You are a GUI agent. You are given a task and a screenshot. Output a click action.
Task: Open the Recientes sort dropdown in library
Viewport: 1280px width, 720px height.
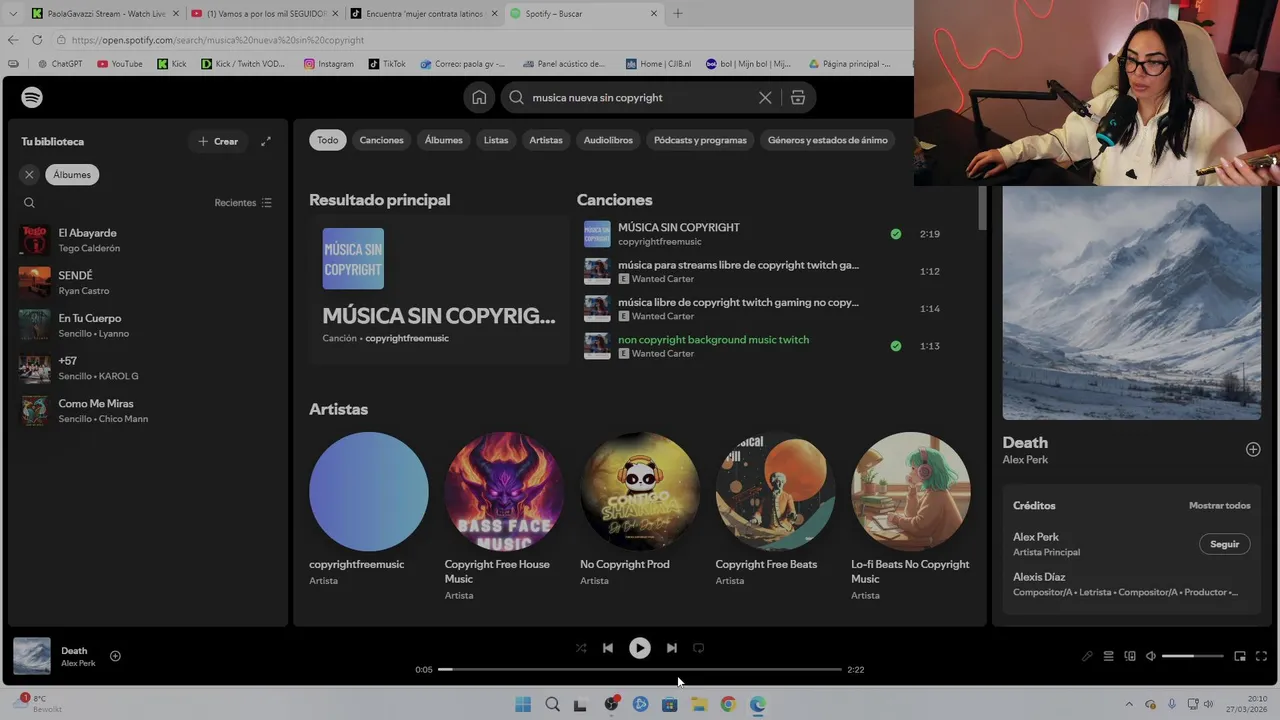click(x=243, y=202)
